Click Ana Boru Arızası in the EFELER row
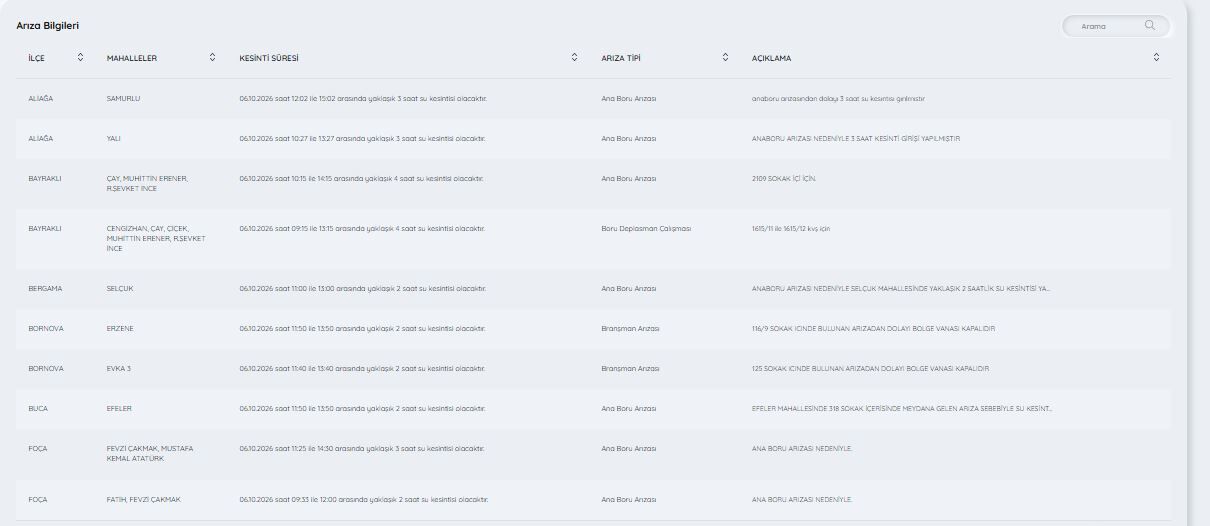1210x526 pixels. [x=629, y=409]
